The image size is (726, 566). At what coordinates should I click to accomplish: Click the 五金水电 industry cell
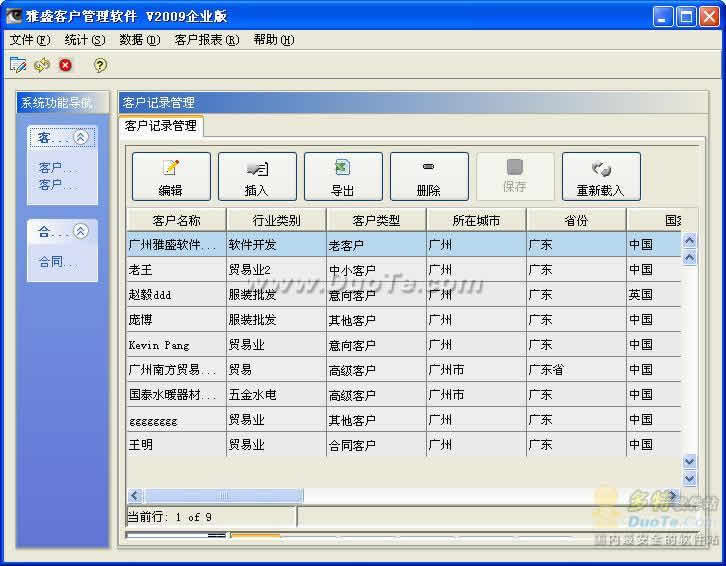[x=276, y=395]
